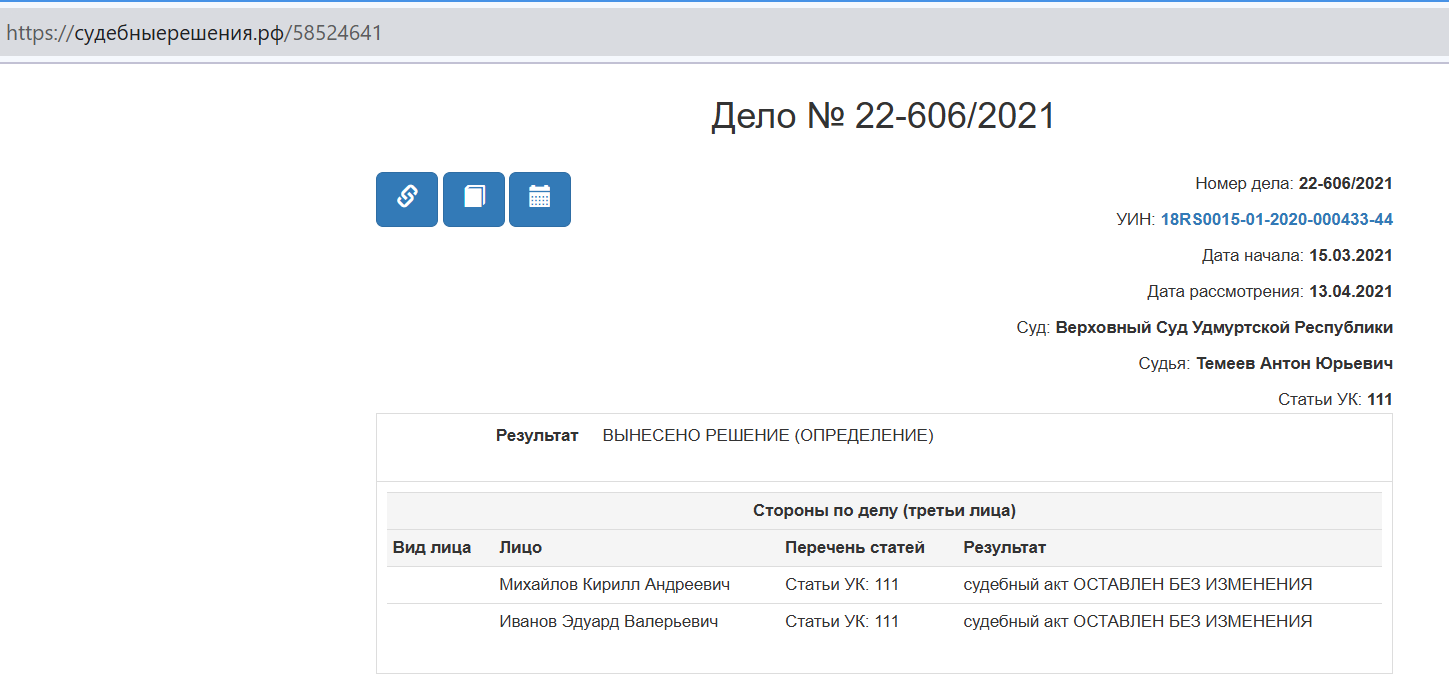The width and height of the screenshot is (1449, 696).
Task: Open the calendar icon button
Action: click(x=540, y=200)
